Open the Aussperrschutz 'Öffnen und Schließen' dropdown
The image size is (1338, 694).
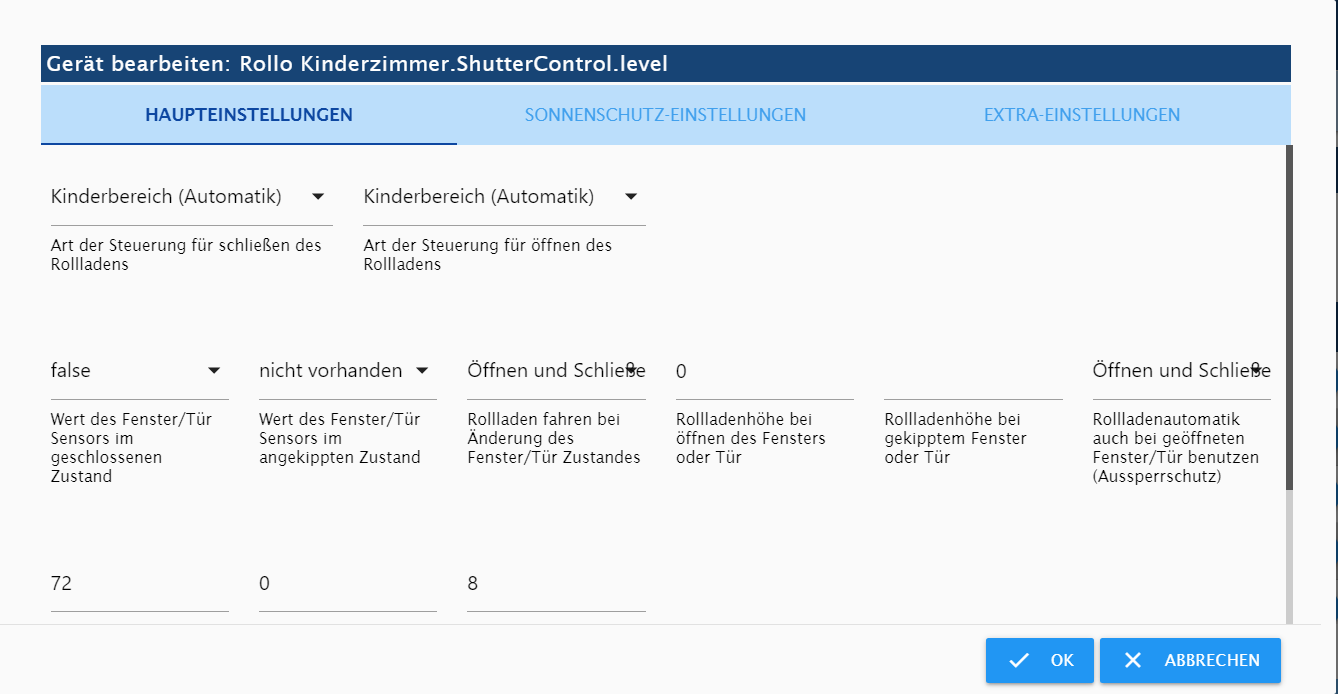click(x=1182, y=371)
